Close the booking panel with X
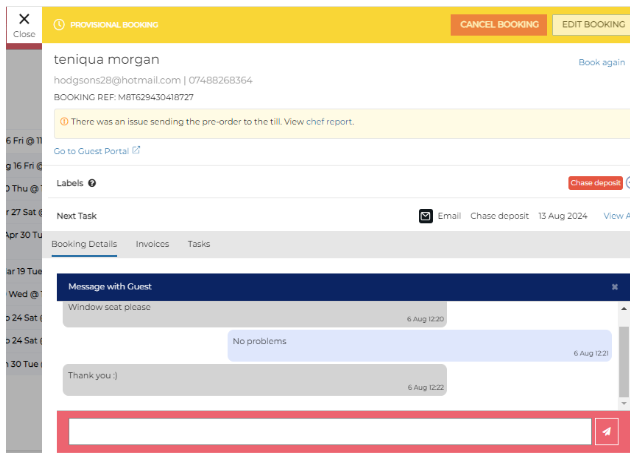Screen dimensions: 630x453 tap(24, 22)
